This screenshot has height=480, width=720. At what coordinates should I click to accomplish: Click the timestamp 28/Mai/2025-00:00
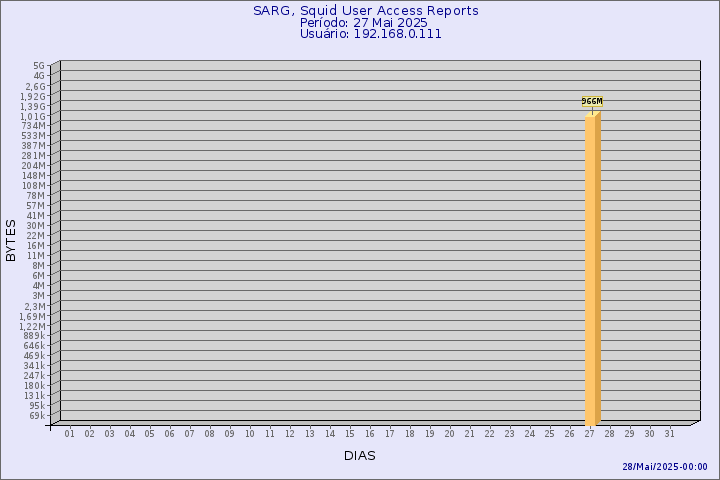[665, 467]
